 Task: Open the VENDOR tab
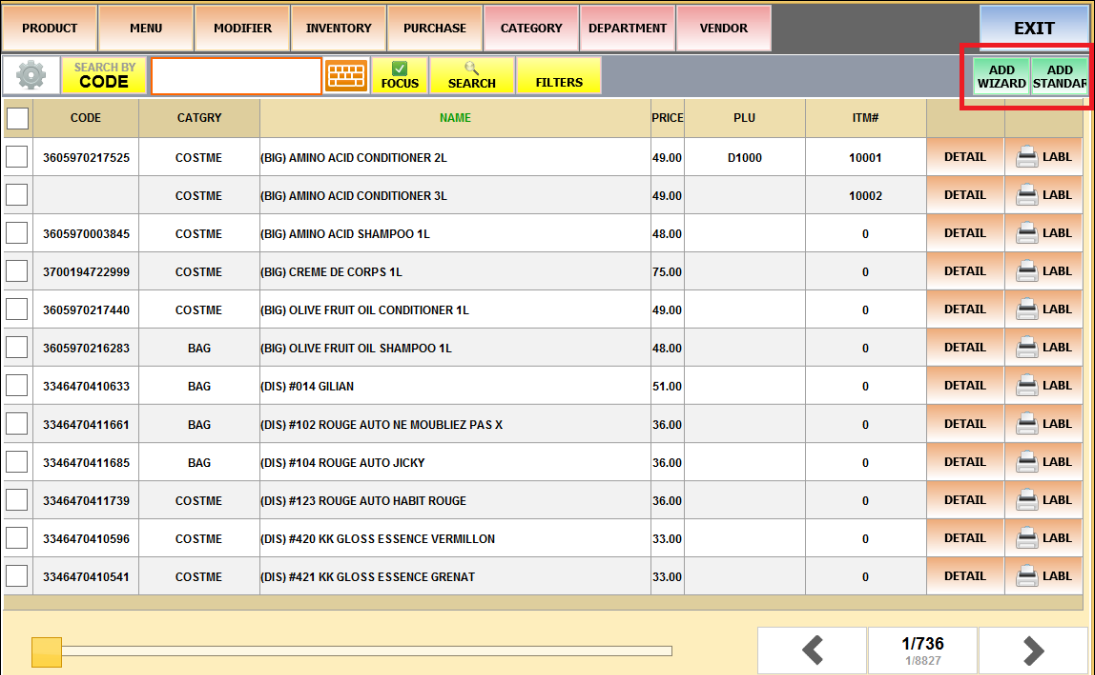pyautogui.click(x=723, y=28)
